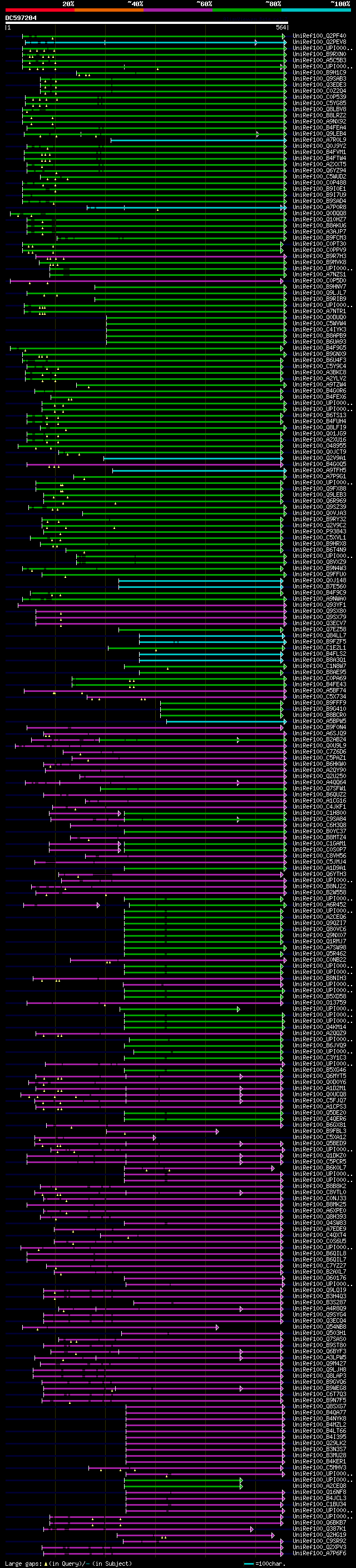
Task: Click the label UniRef100_B4FVM1
Action: (x=319, y=152)
